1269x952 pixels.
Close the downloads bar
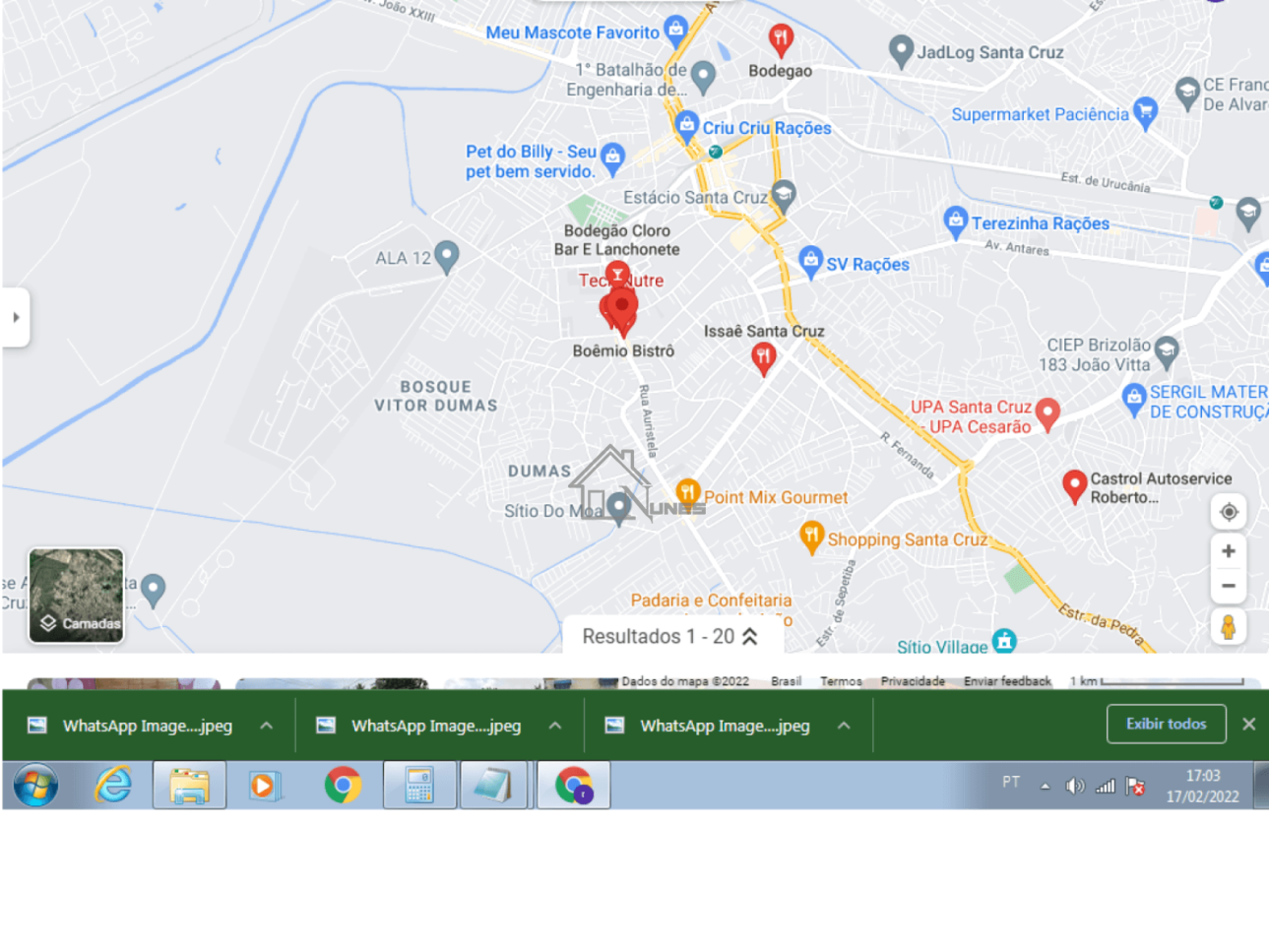click(1248, 724)
